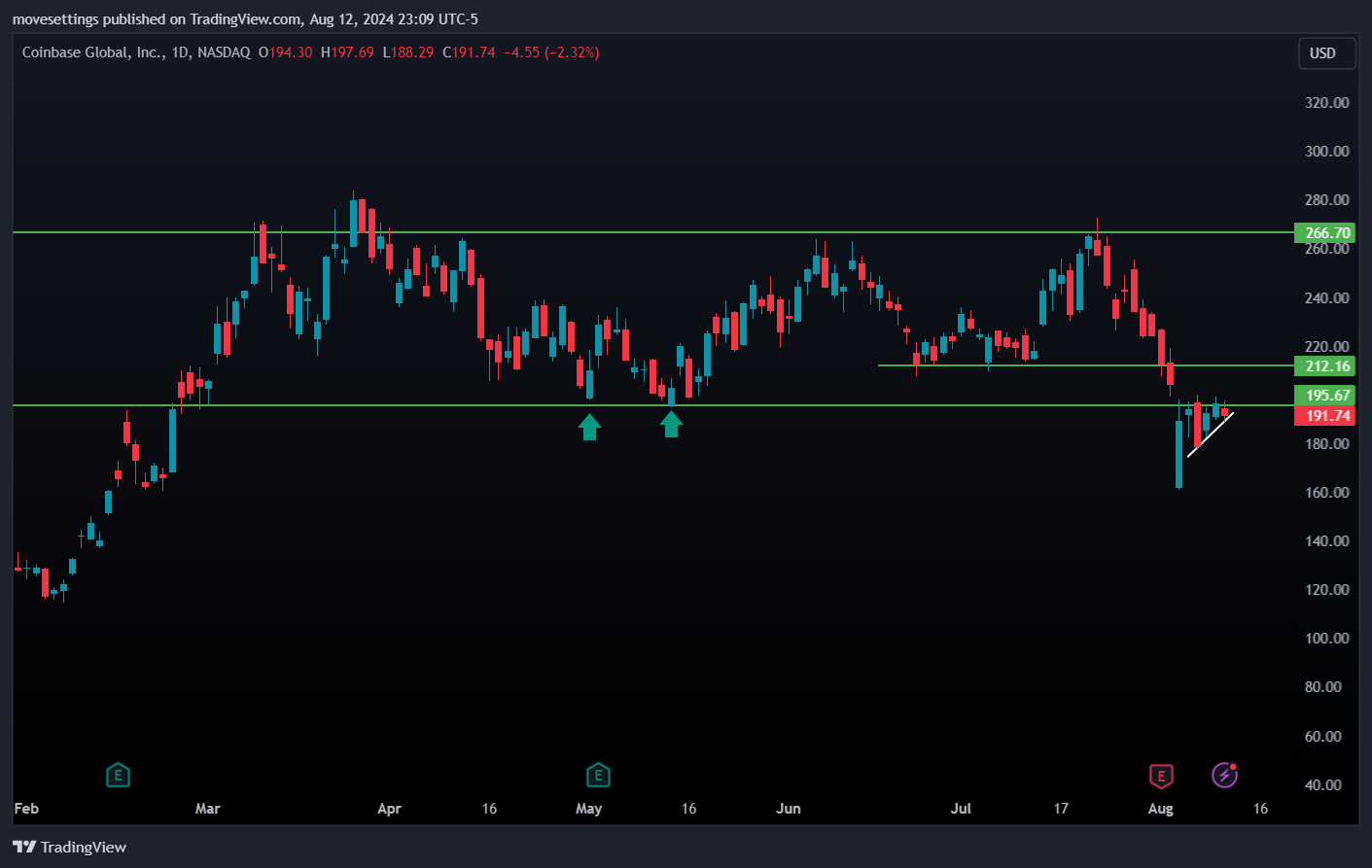The image size is (1372, 868).
Task: Select the 266.70 price level label
Action: pos(1324,233)
